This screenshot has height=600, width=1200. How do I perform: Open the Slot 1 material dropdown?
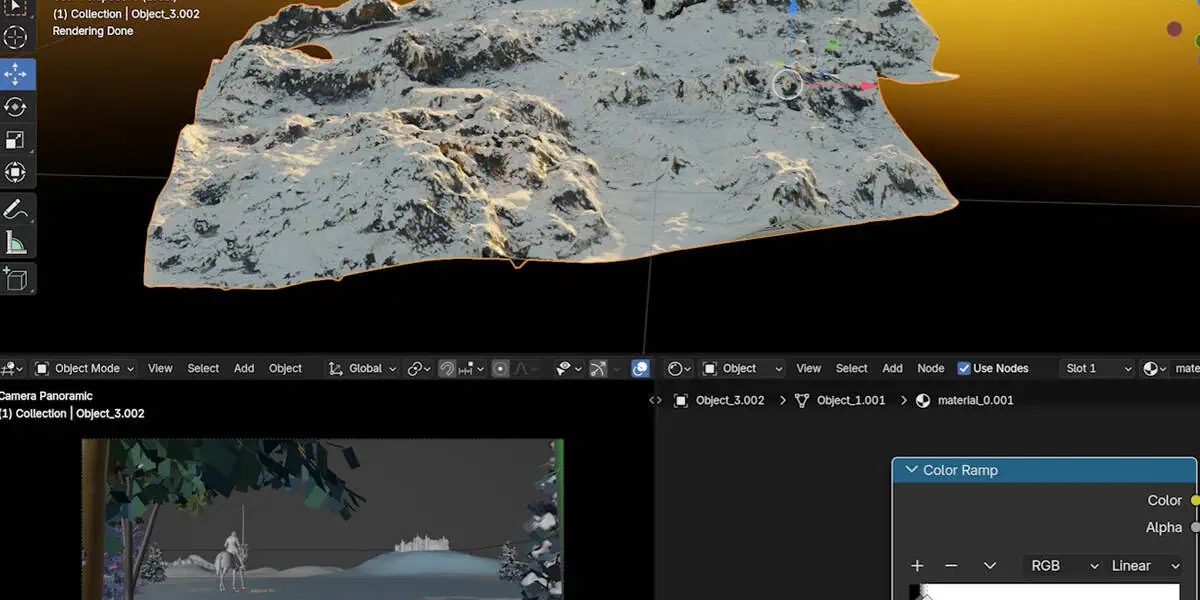coord(1098,368)
